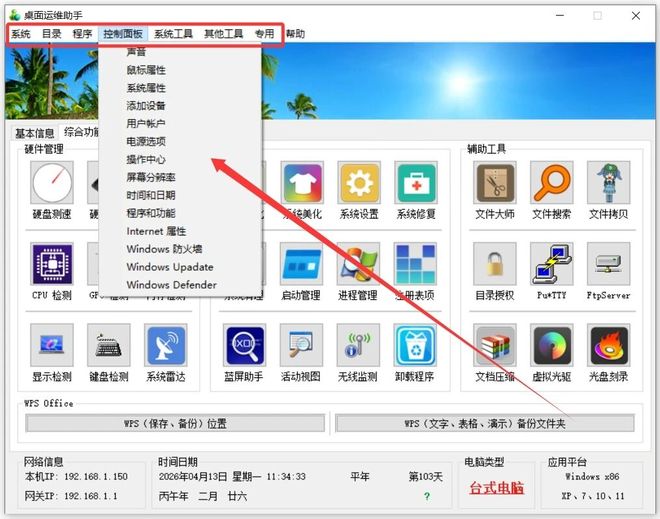The image size is (660, 519).
Task: Open the 文件大师 scissors icon
Action: 495,183
